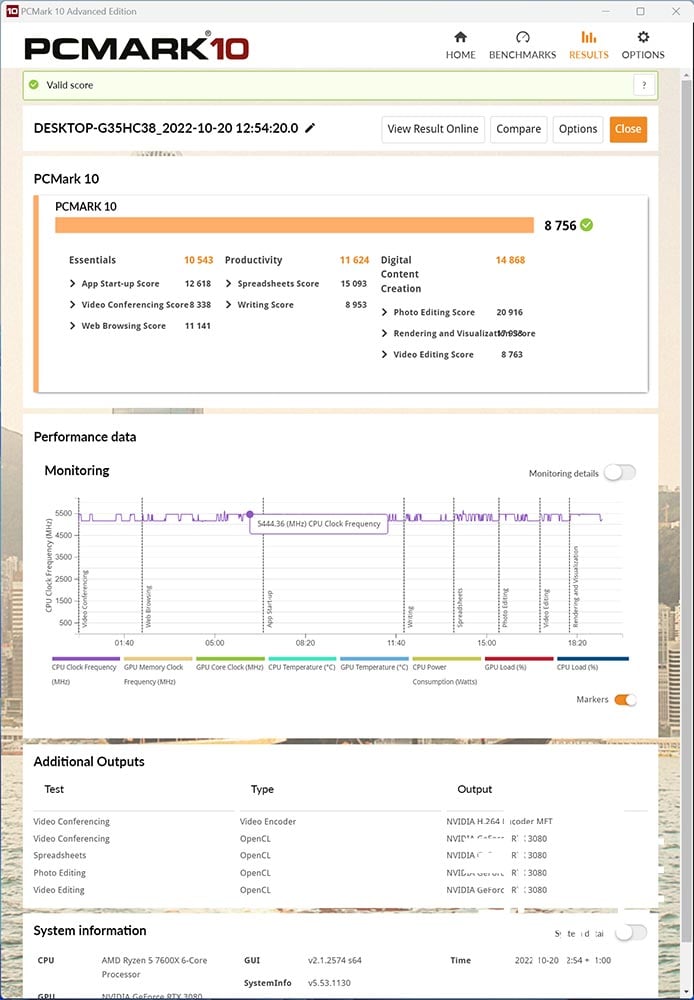The height and width of the screenshot is (1000, 694).
Task: Expand Video Conferencing Score
Action: tap(73, 305)
